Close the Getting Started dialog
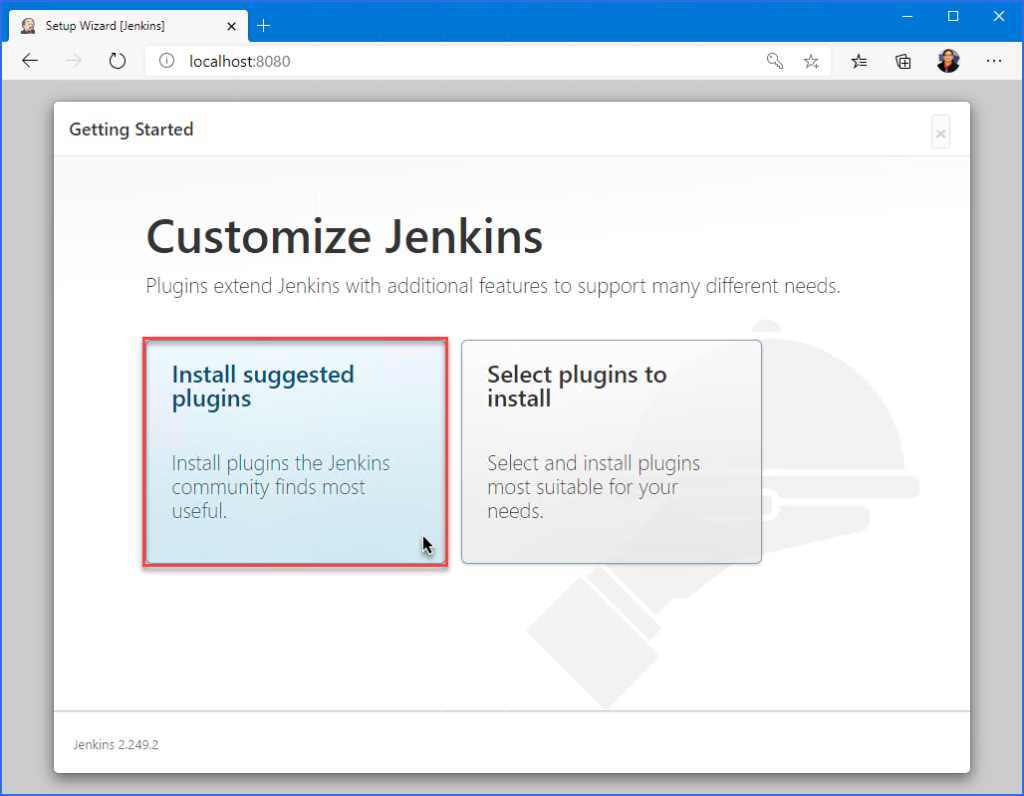Image resolution: width=1024 pixels, height=796 pixels. click(940, 133)
